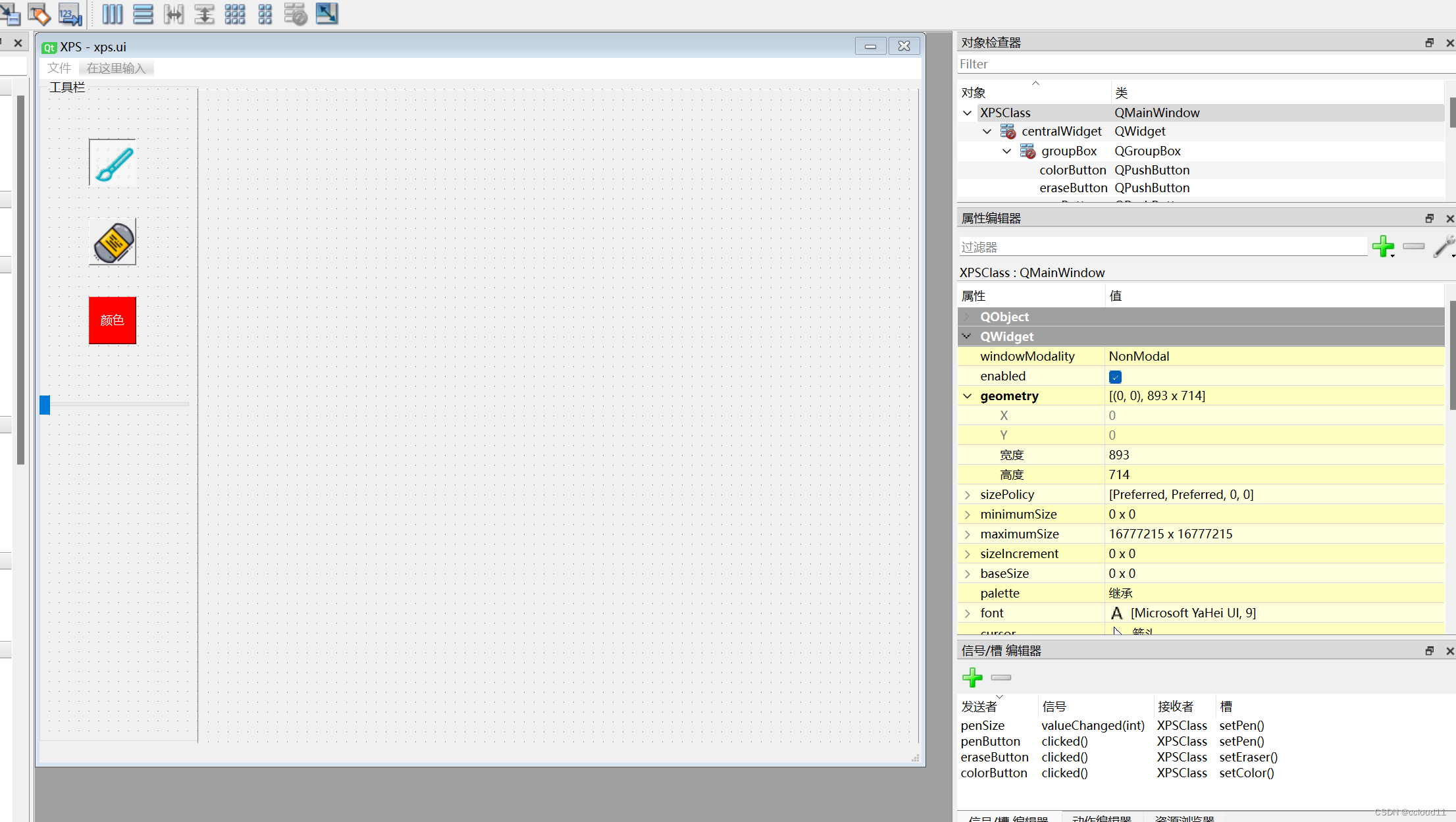Click the pen size slider handle

pyautogui.click(x=45, y=405)
